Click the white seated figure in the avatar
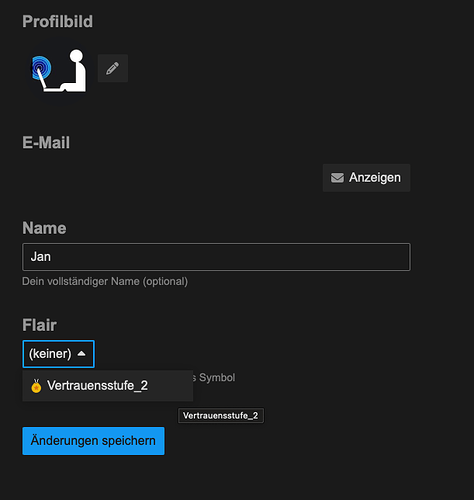This screenshot has width=474, height=500. point(75,70)
